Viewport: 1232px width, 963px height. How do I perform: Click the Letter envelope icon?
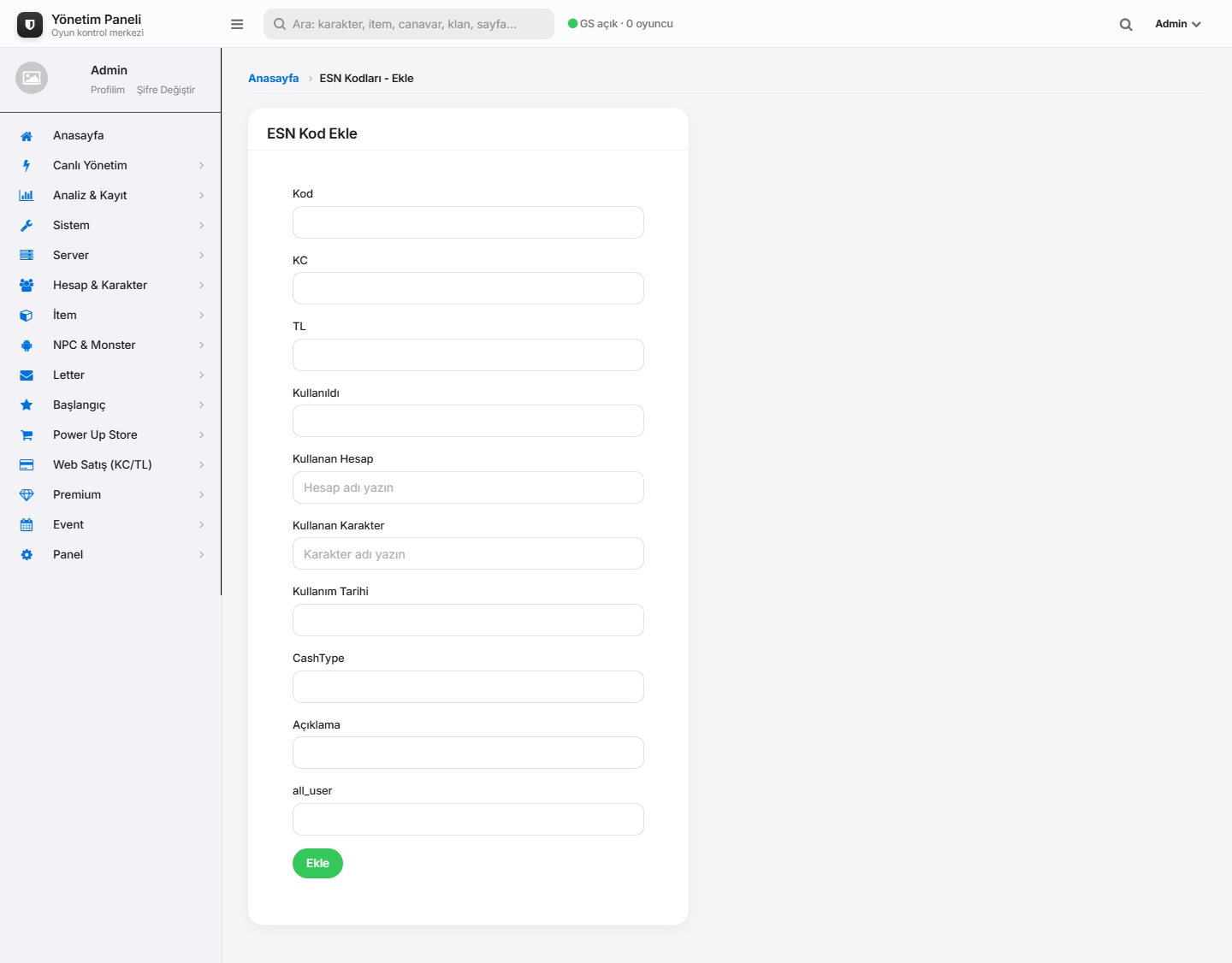click(27, 375)
